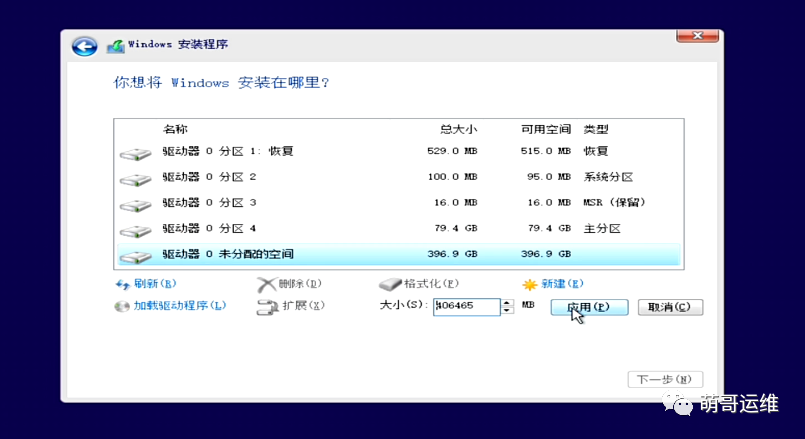
Task: Click the 刷新(R) link
Action: pos(155,283)
